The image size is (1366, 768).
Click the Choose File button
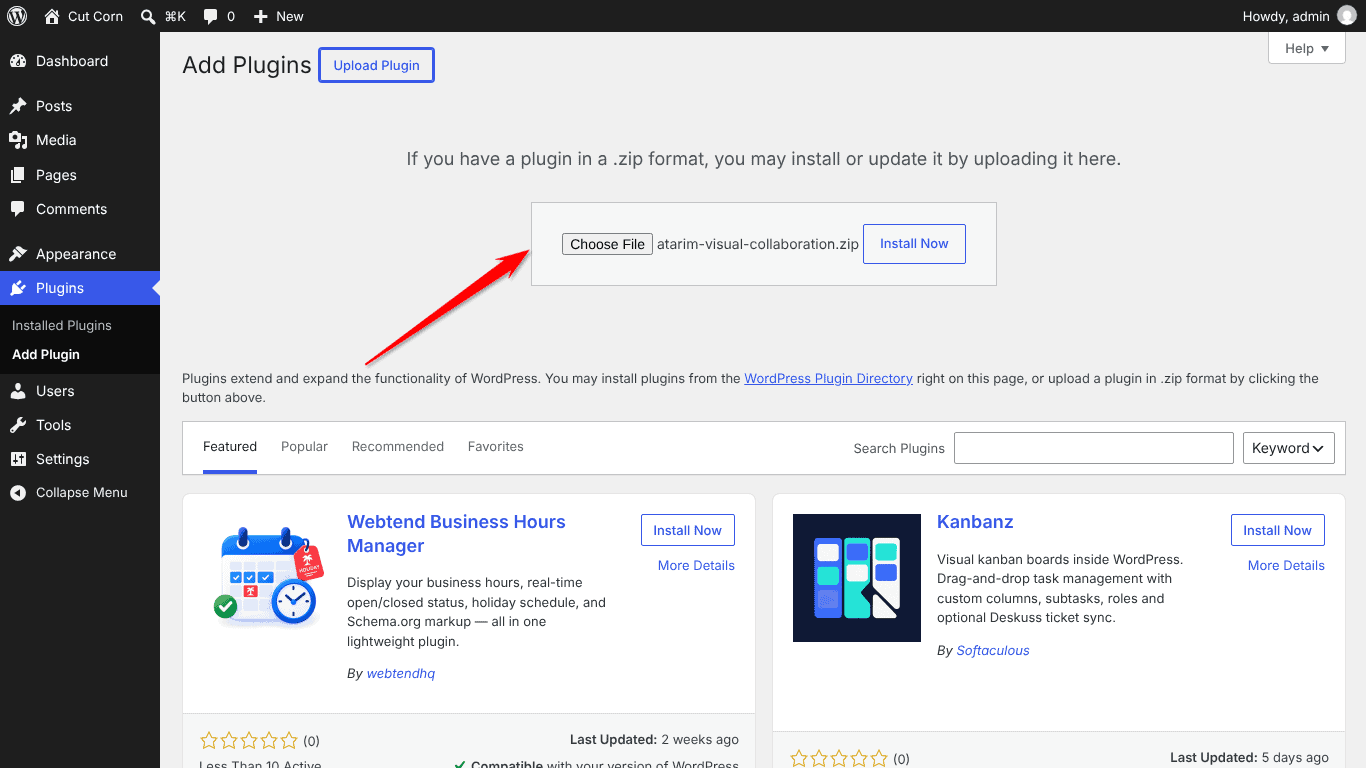607,244
